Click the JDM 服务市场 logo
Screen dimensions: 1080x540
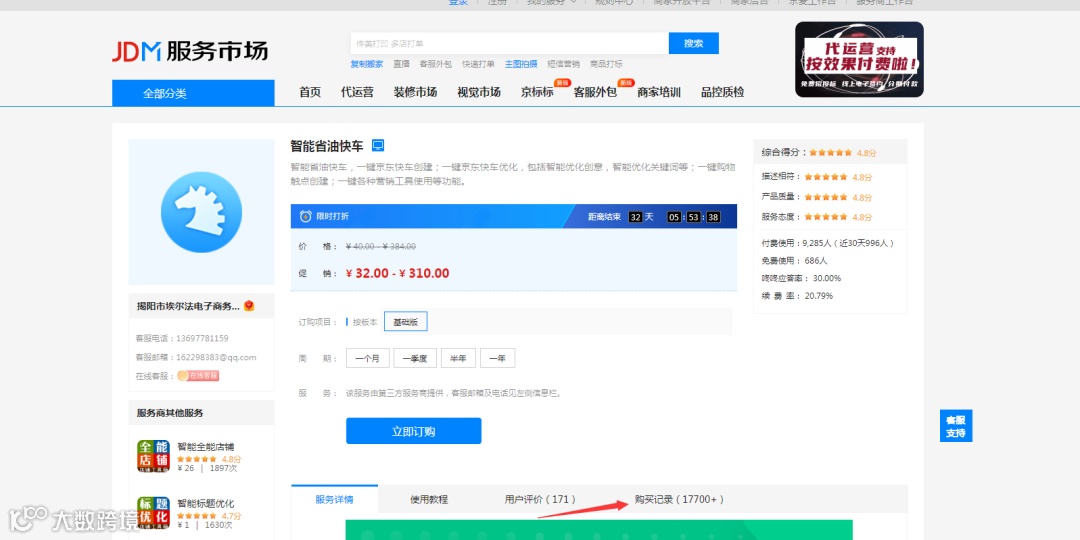(190, 51)
